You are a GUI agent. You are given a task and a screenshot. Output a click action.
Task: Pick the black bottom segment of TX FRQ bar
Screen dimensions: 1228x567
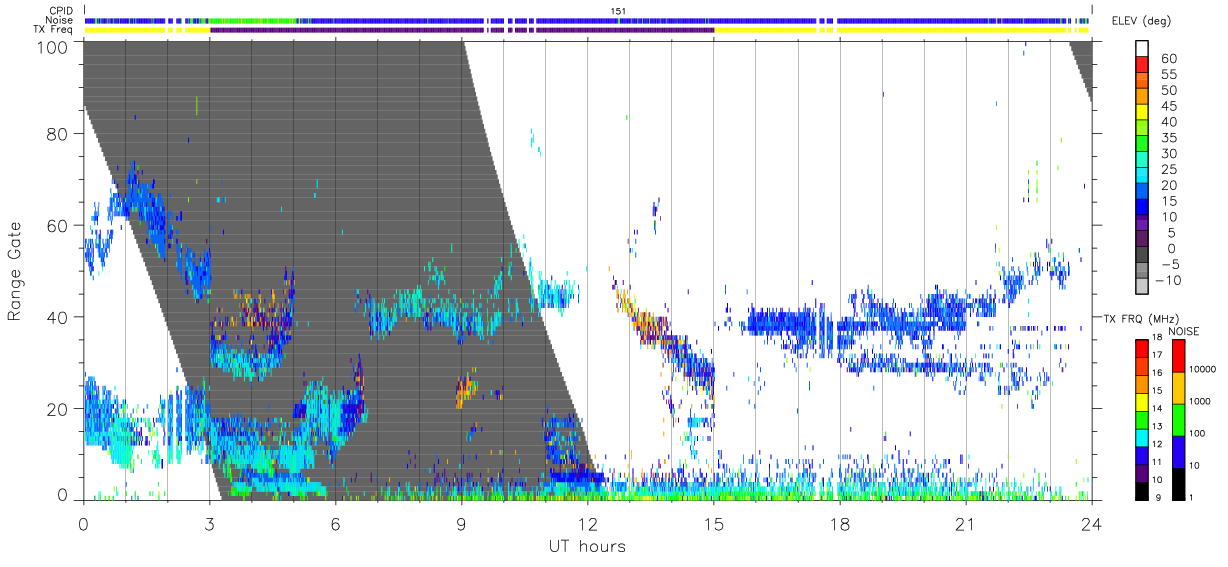[1142, 491]
